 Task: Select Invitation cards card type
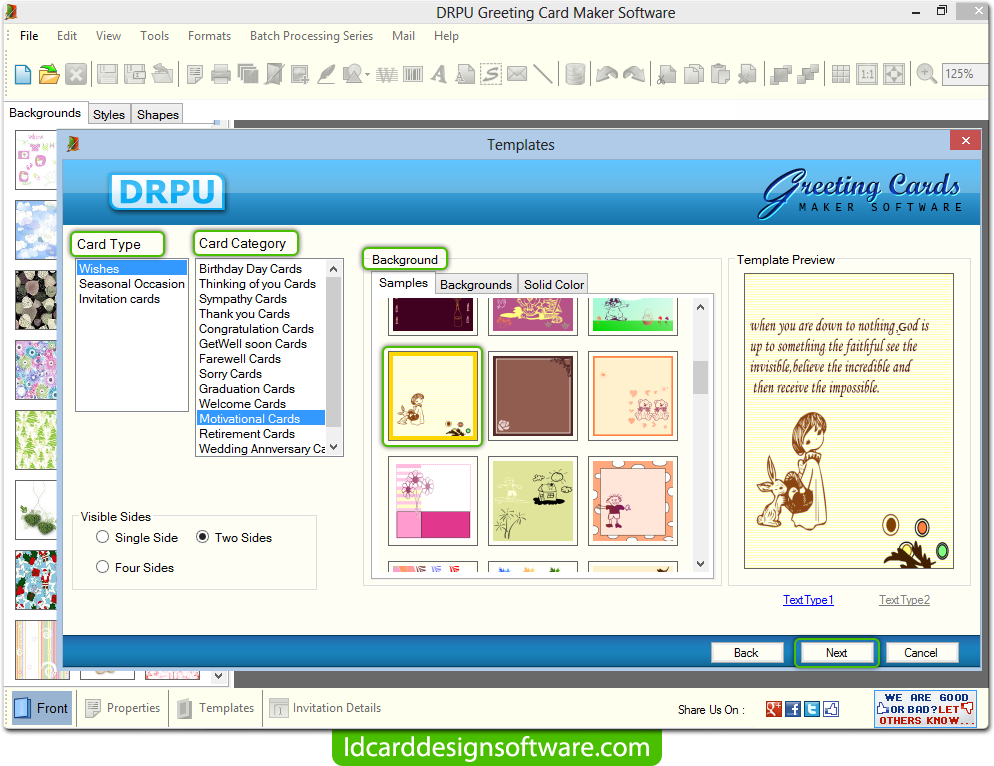click(119, 299)
